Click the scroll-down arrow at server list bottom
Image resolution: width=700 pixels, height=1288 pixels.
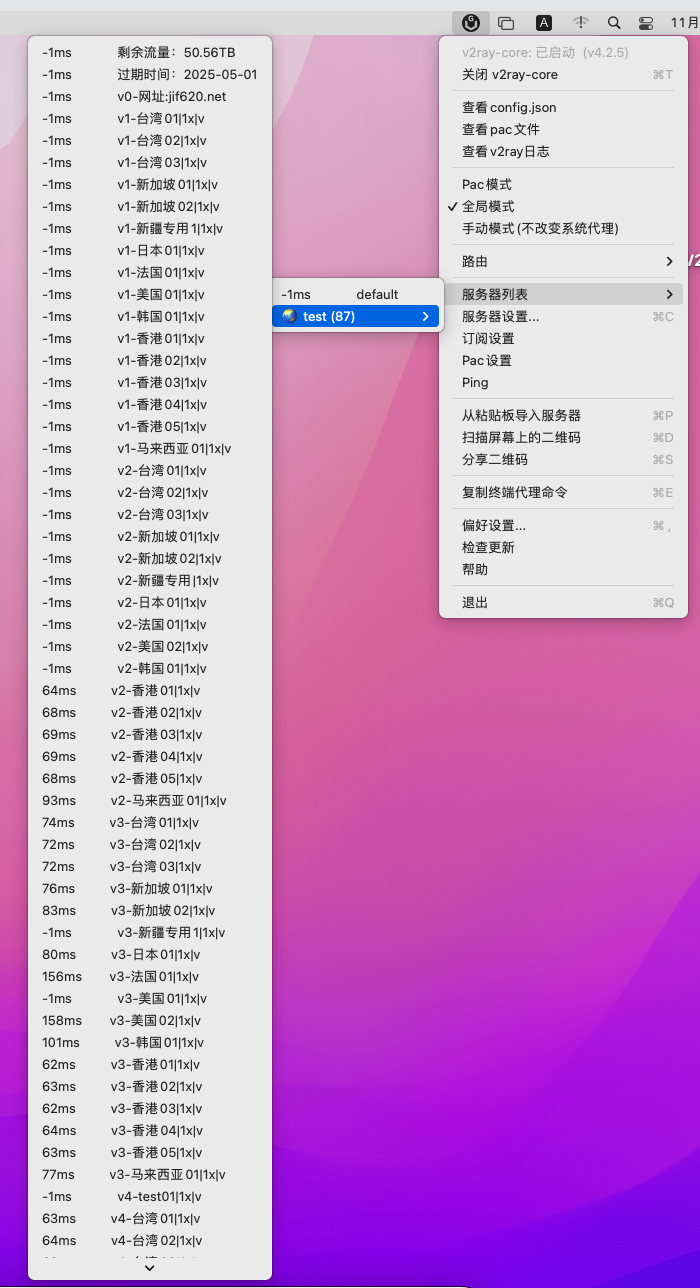pos(150,1267)
